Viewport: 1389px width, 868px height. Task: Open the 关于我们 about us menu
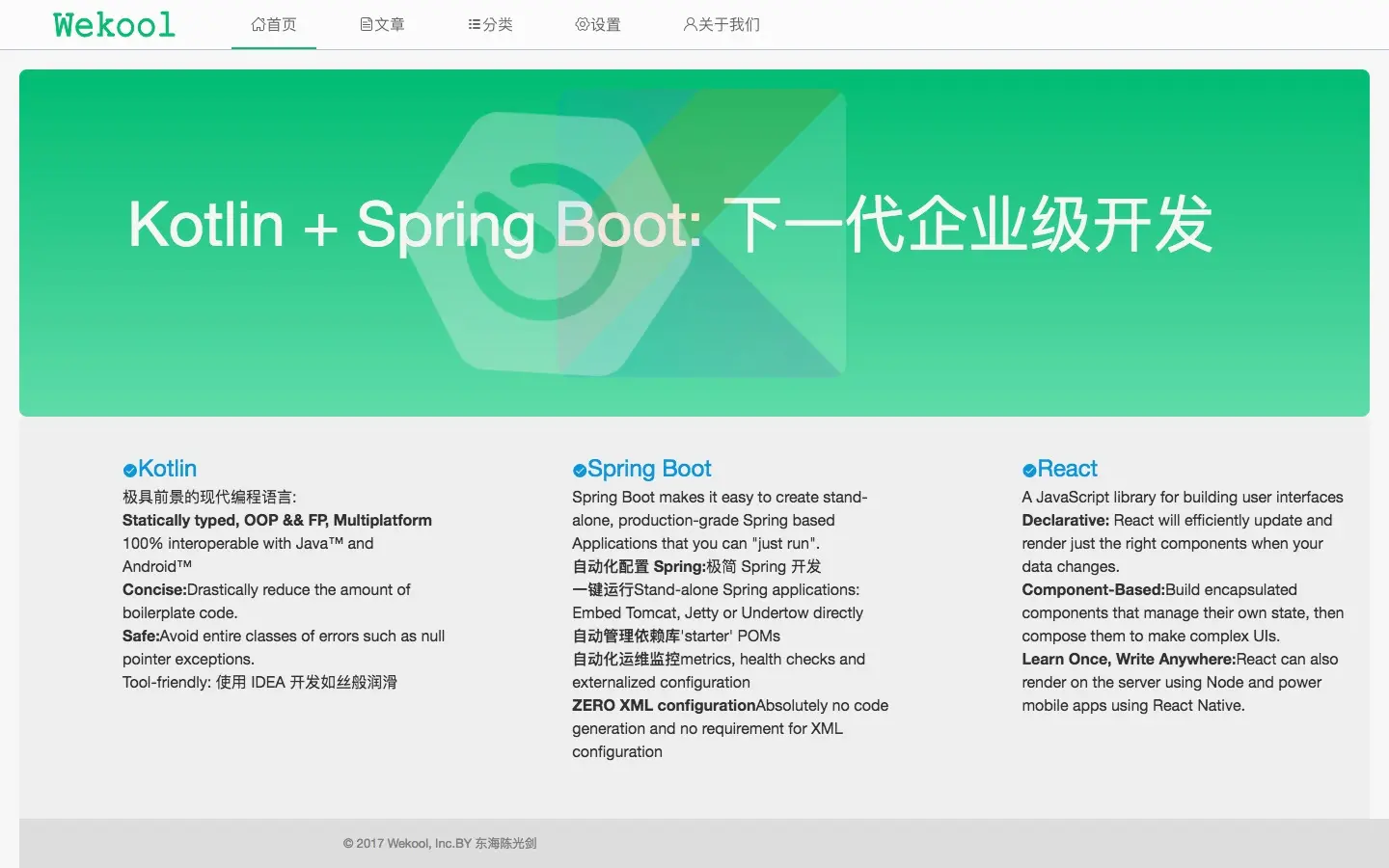pyautogui.click(x=722, y=24)
